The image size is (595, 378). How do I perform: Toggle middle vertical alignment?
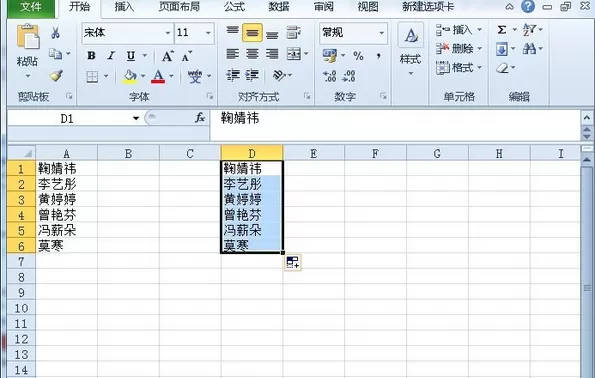coord(252,33)
